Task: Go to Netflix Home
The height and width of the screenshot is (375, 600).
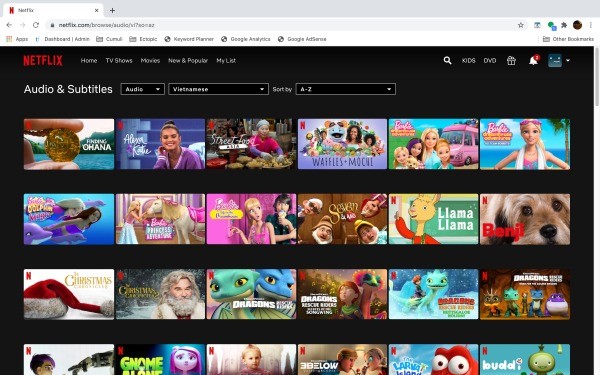Action: coord(89,60)
